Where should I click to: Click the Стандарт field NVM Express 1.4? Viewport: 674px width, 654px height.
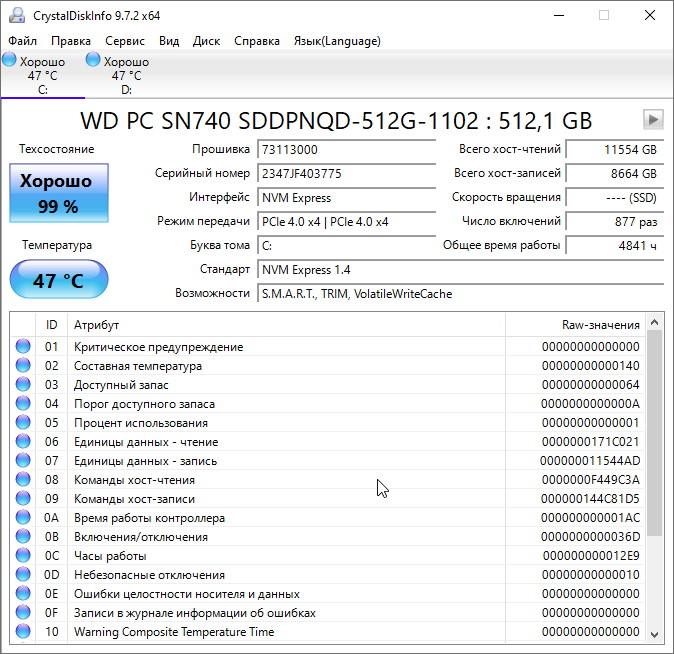pos(460,270)
